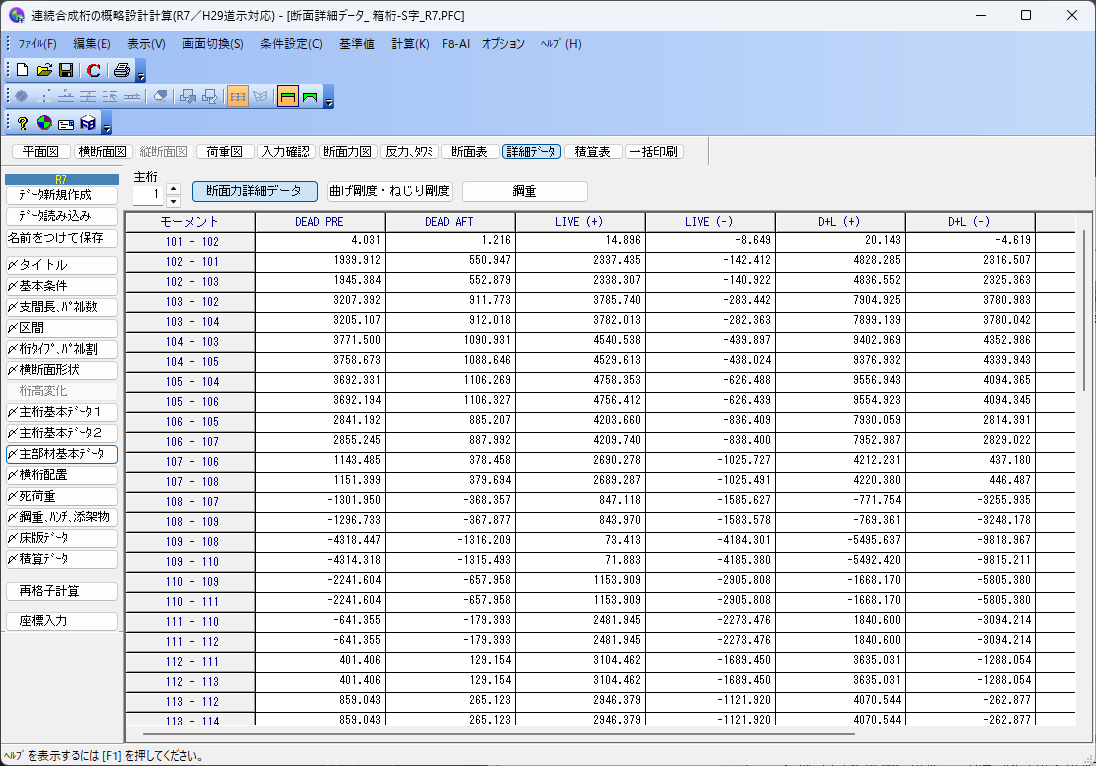Click the 再格子計算 button

(62, 591)
